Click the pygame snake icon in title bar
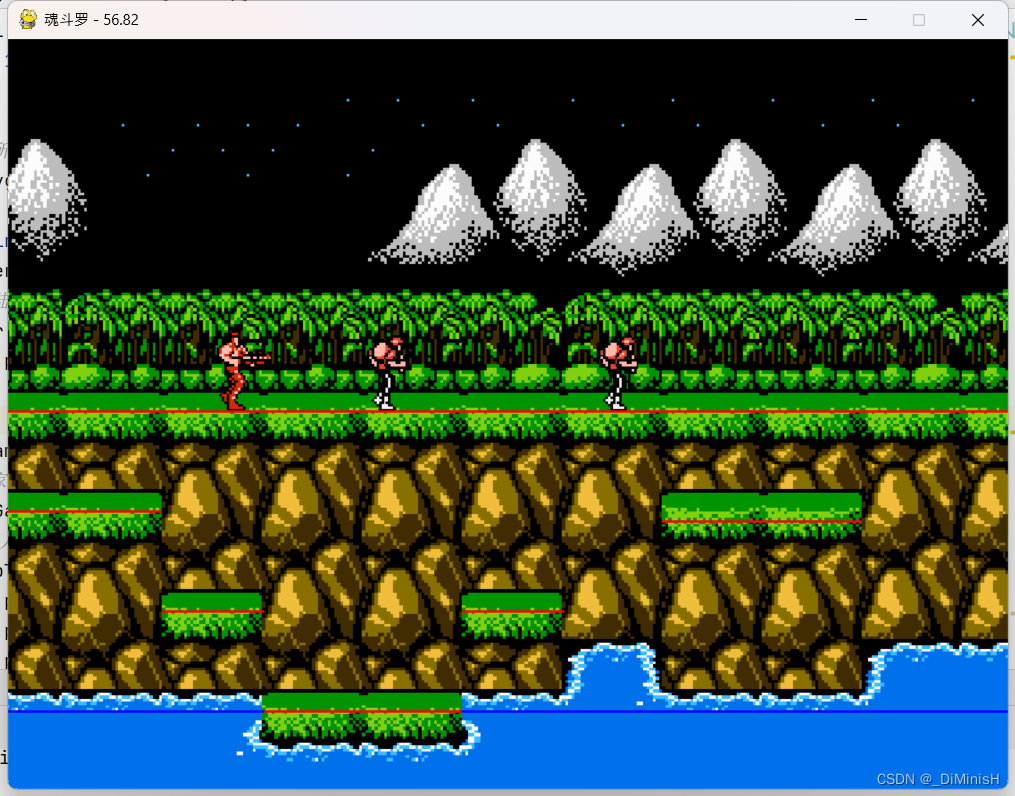The image size is (1015, 796). tap(27, 19)
